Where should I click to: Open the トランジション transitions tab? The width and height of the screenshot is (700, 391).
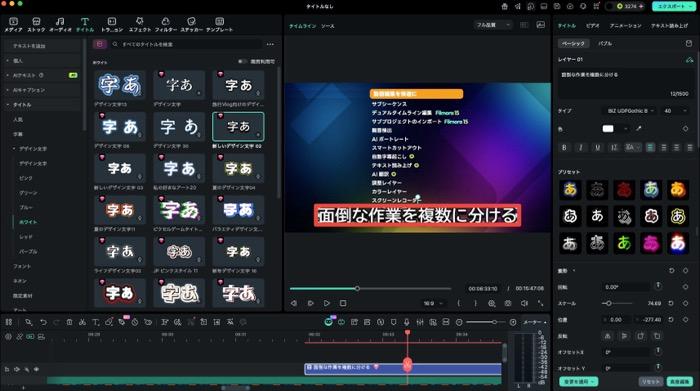point(112,25)
